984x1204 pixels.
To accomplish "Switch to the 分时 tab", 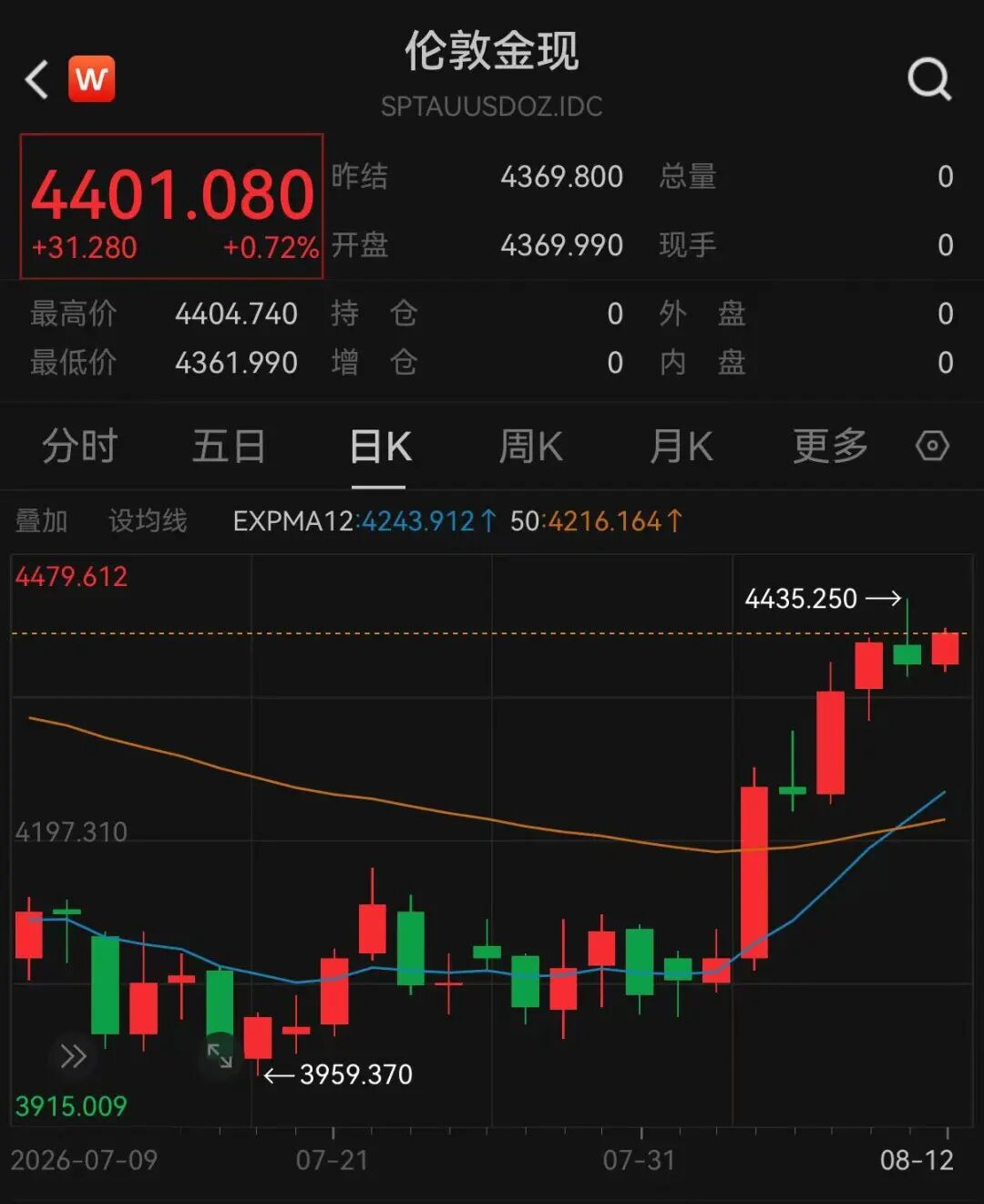I will click(79, 447).
